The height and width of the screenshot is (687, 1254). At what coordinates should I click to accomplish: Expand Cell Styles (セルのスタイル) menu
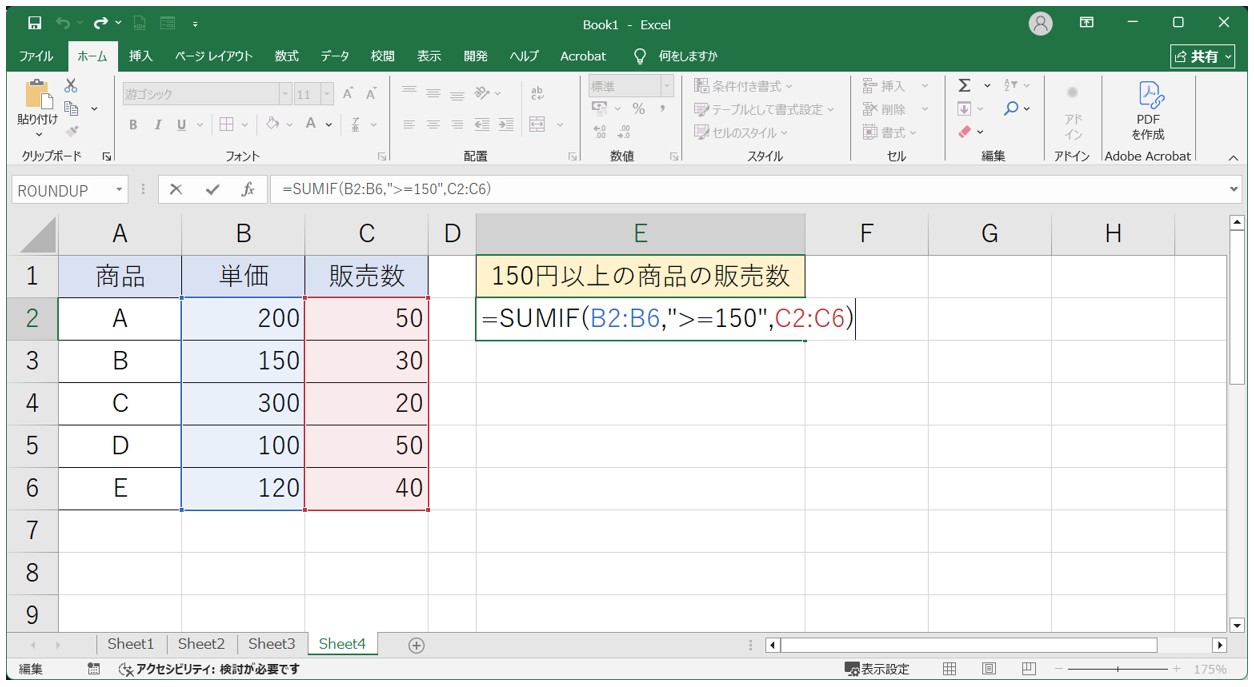[741, 131]
